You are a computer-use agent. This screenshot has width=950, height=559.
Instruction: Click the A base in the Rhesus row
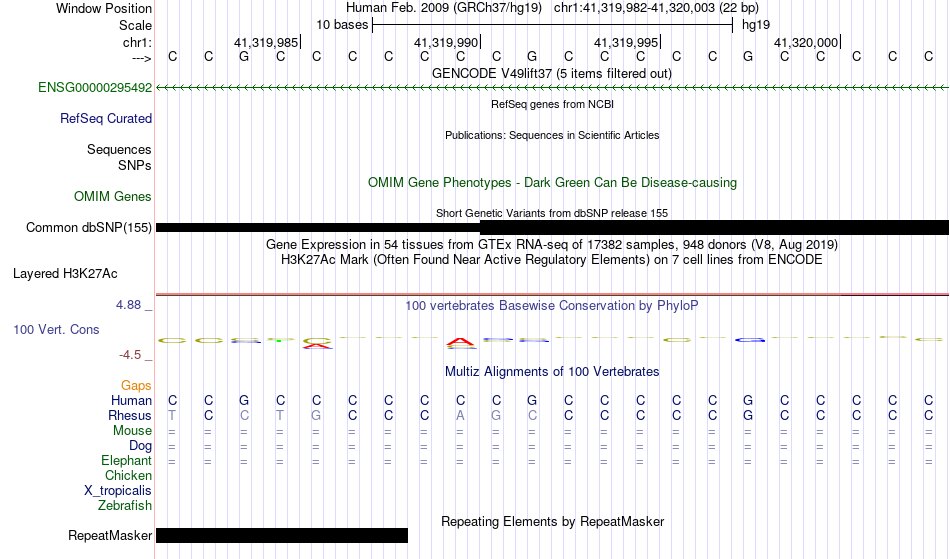click(x=460, y=415)
